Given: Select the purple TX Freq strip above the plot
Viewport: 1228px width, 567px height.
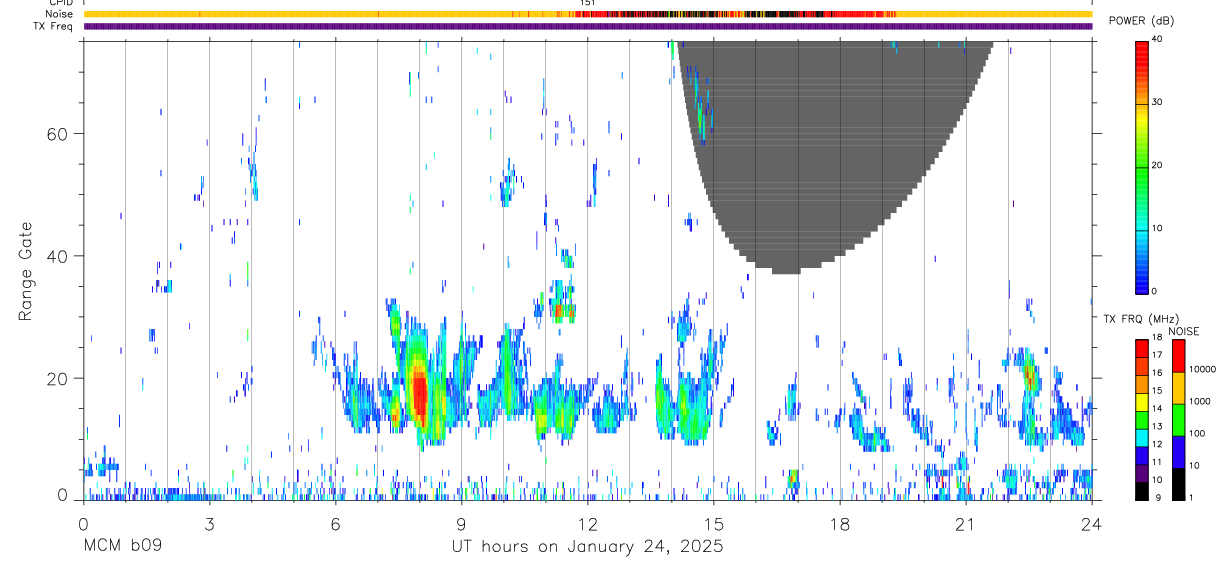Looking at the screenshot, I should click(x=588, y=26).
